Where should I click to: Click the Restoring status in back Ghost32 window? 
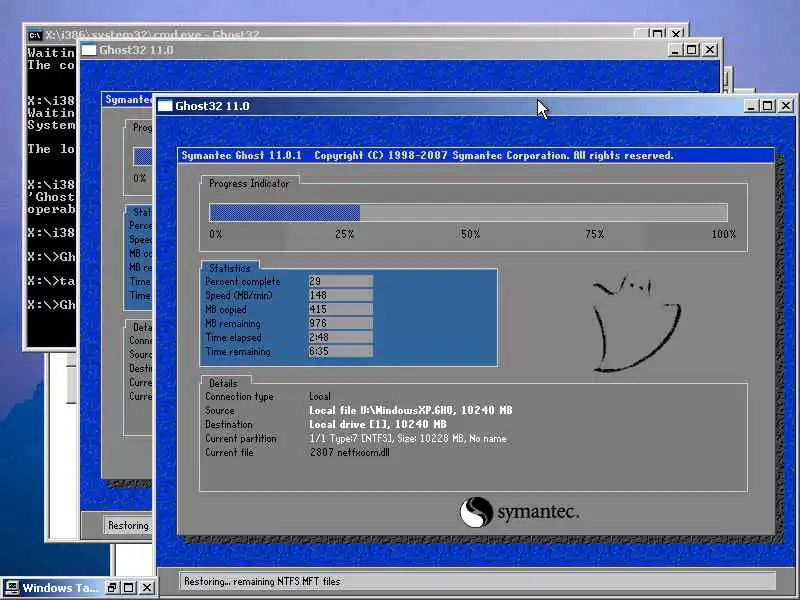coord(128,526)
